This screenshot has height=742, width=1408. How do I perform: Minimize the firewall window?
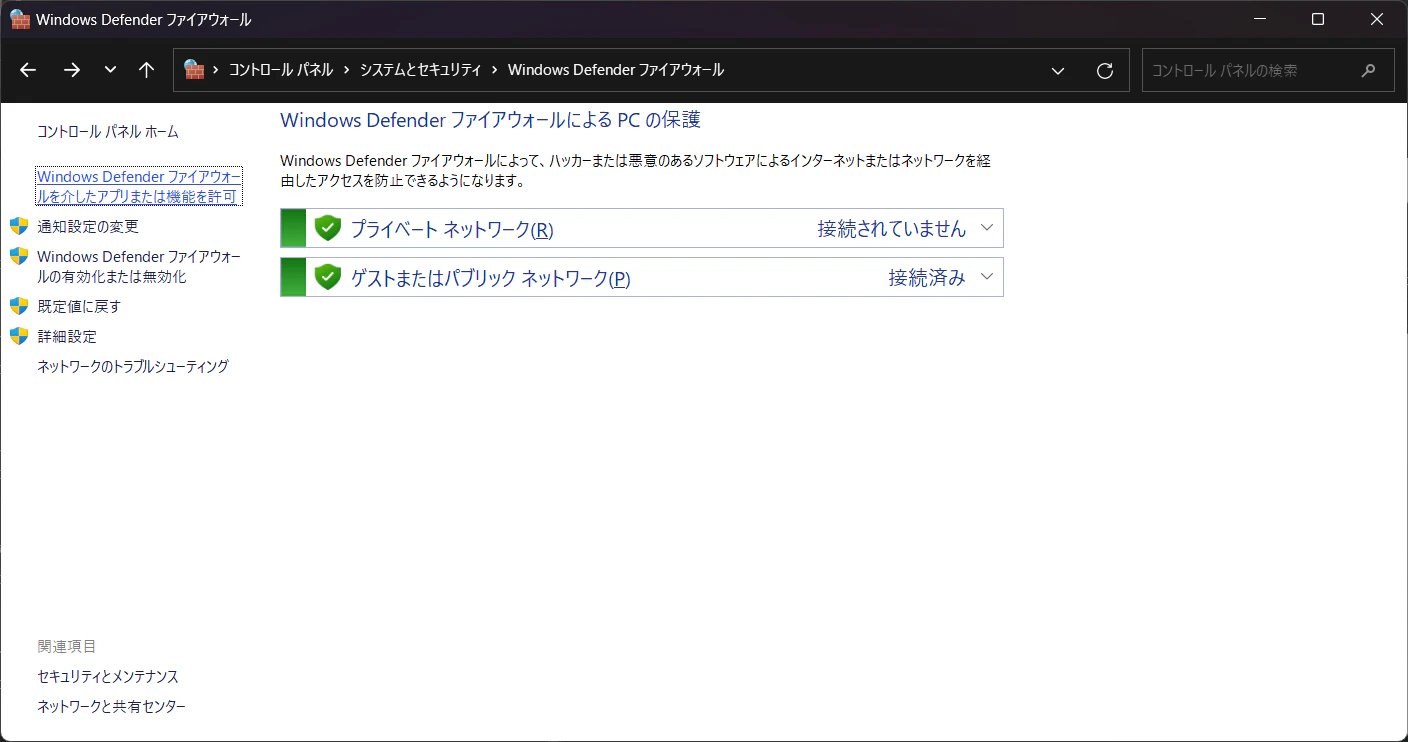click(1260, 19)
